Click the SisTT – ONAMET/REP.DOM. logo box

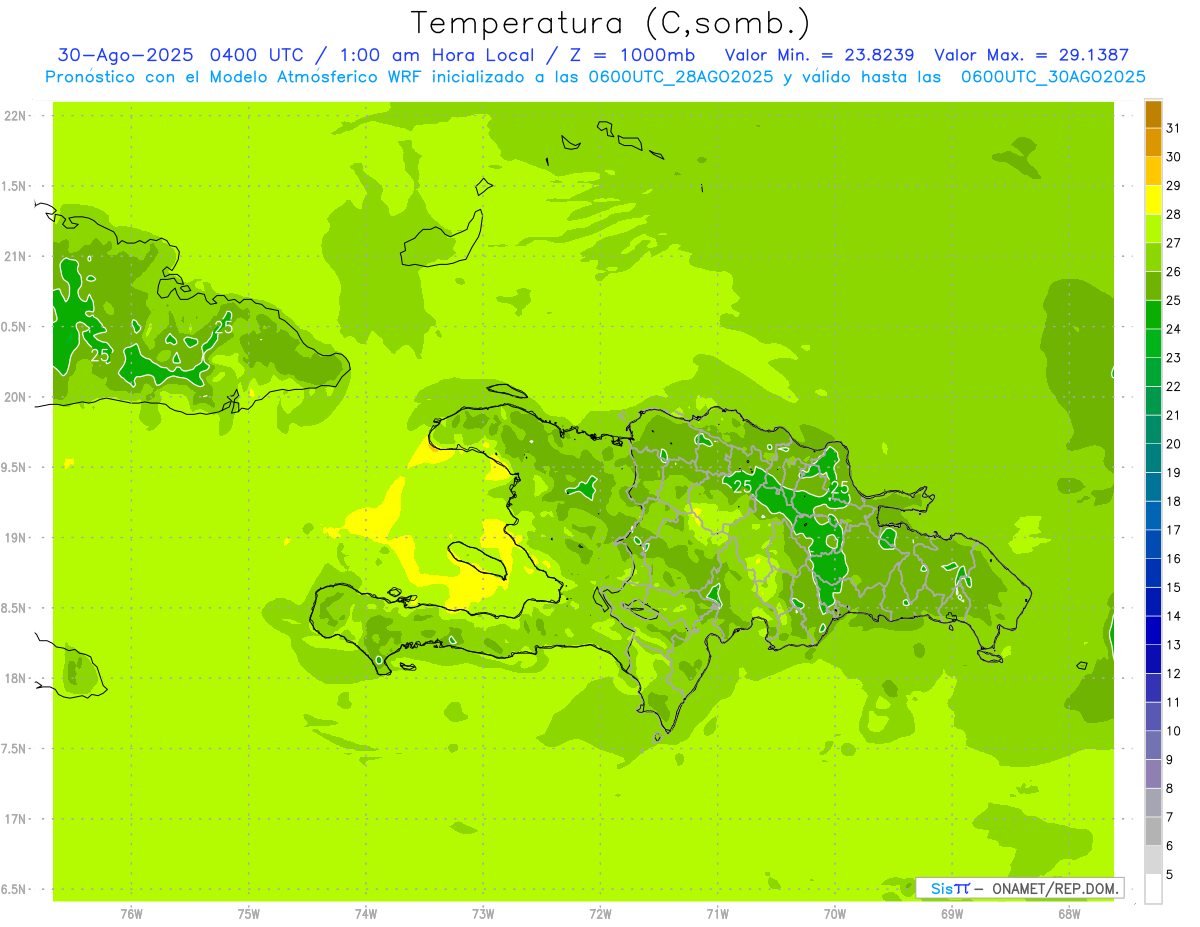click(x=1019, y=888)
